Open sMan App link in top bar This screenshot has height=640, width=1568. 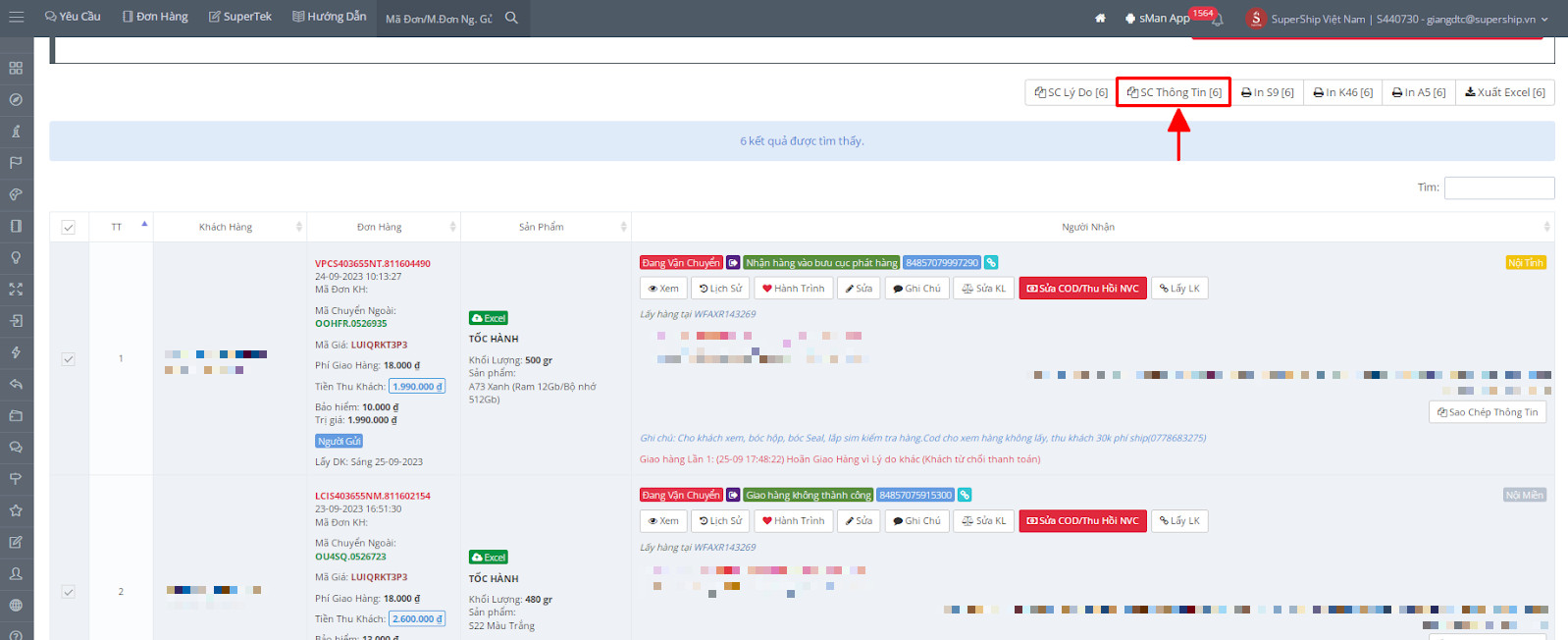click(x=1157, y=19)
